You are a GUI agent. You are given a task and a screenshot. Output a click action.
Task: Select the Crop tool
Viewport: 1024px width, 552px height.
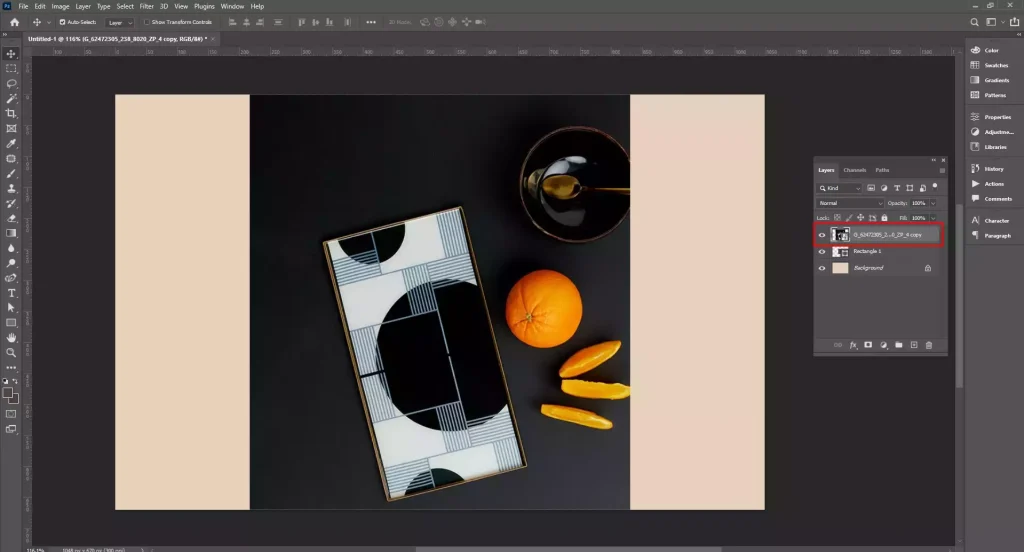coord(11,114)
